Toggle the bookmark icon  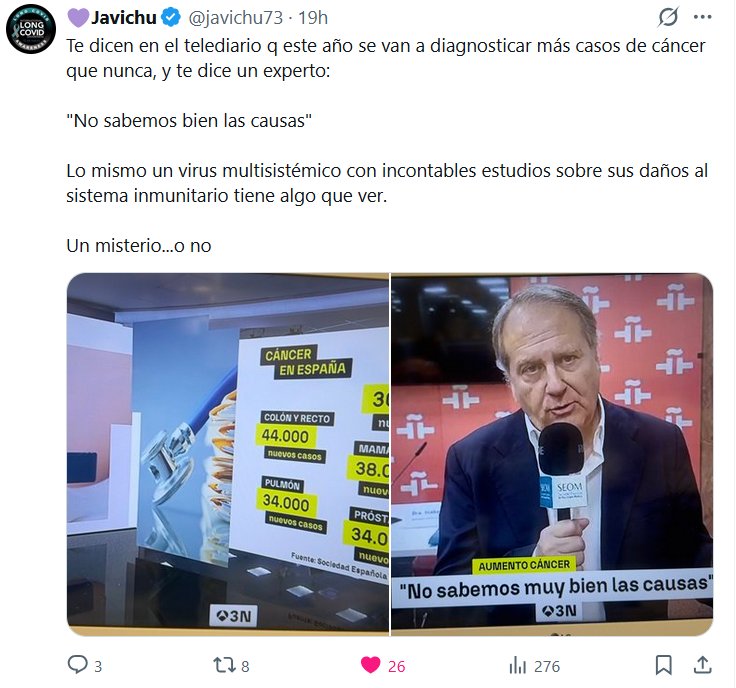tap(663, 665)
